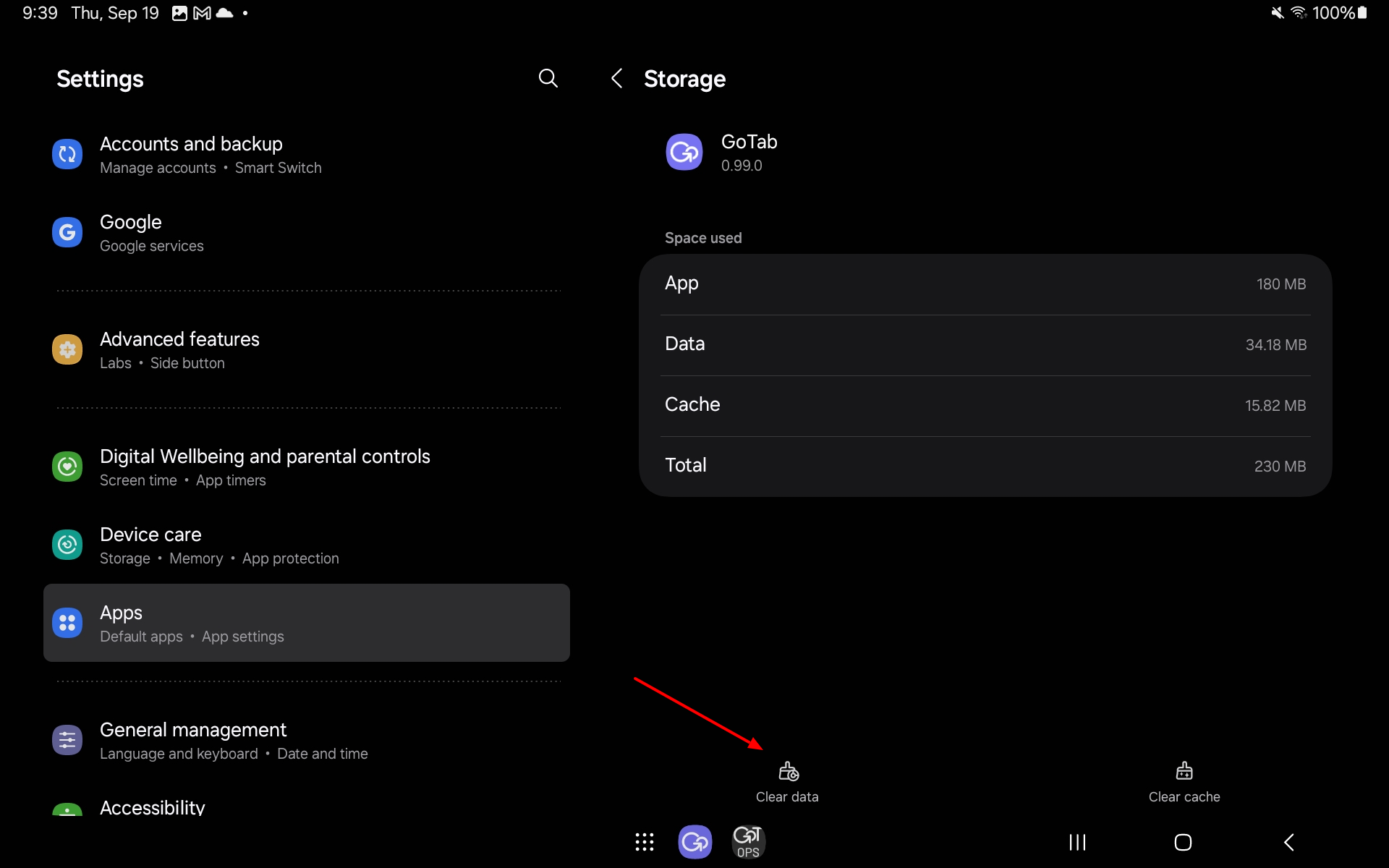Tap the Accounts and backup sync icon
This screenshot has width=1389, height=868.
tap(67, 153)
